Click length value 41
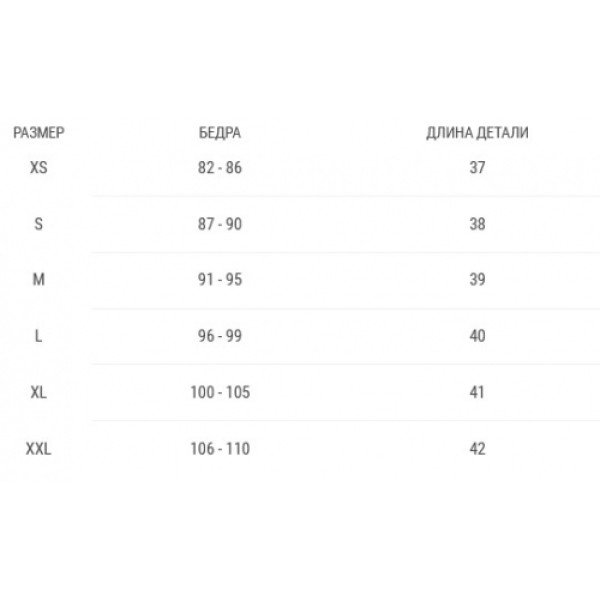 pyautogui.click(x=477, y=392)
